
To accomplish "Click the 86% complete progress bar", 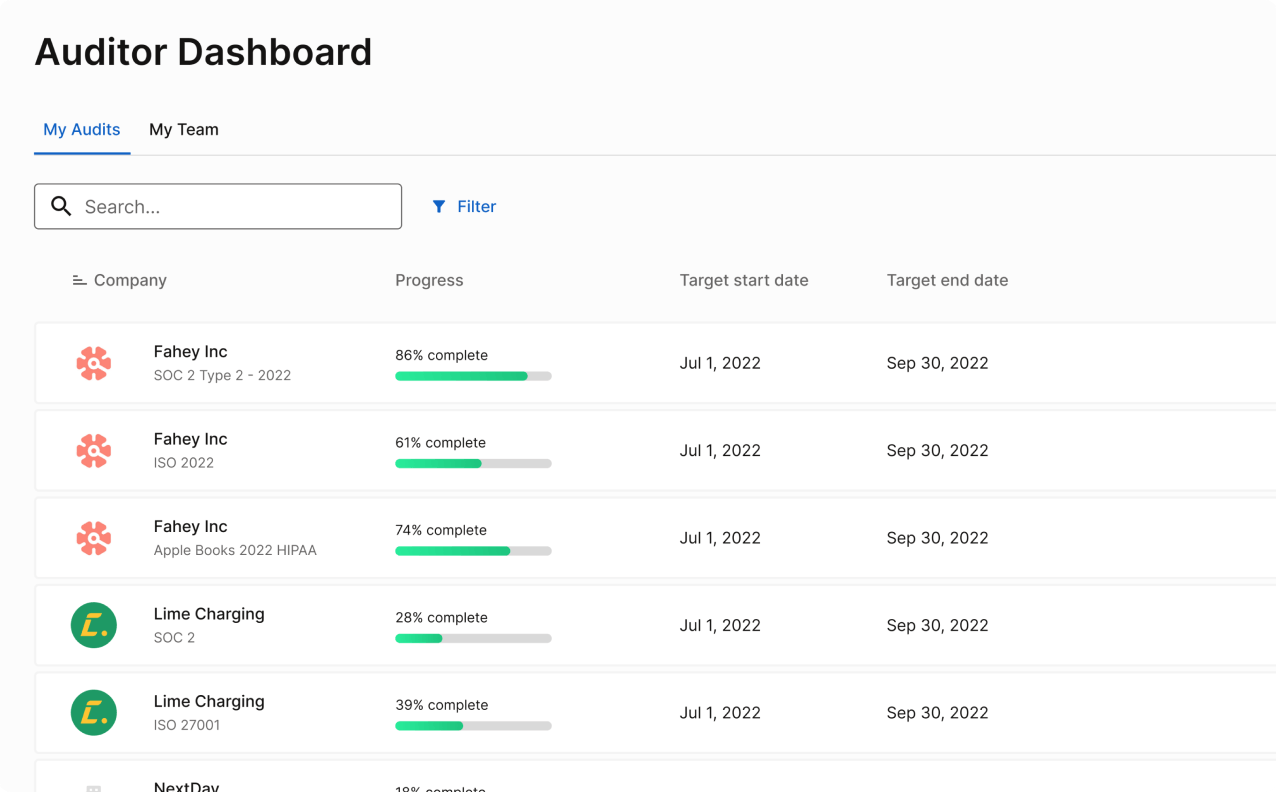I will (473, 376).
